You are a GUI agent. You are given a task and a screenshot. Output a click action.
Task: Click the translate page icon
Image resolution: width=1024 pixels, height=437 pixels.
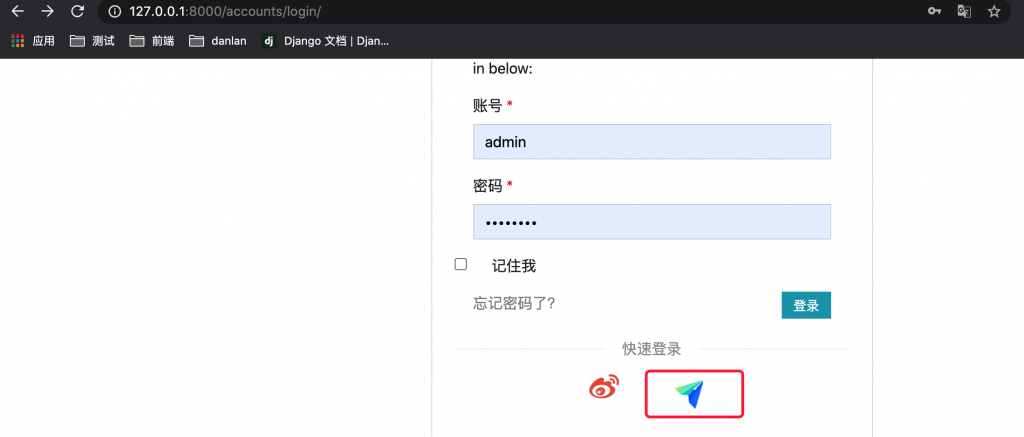pos(964,12)
